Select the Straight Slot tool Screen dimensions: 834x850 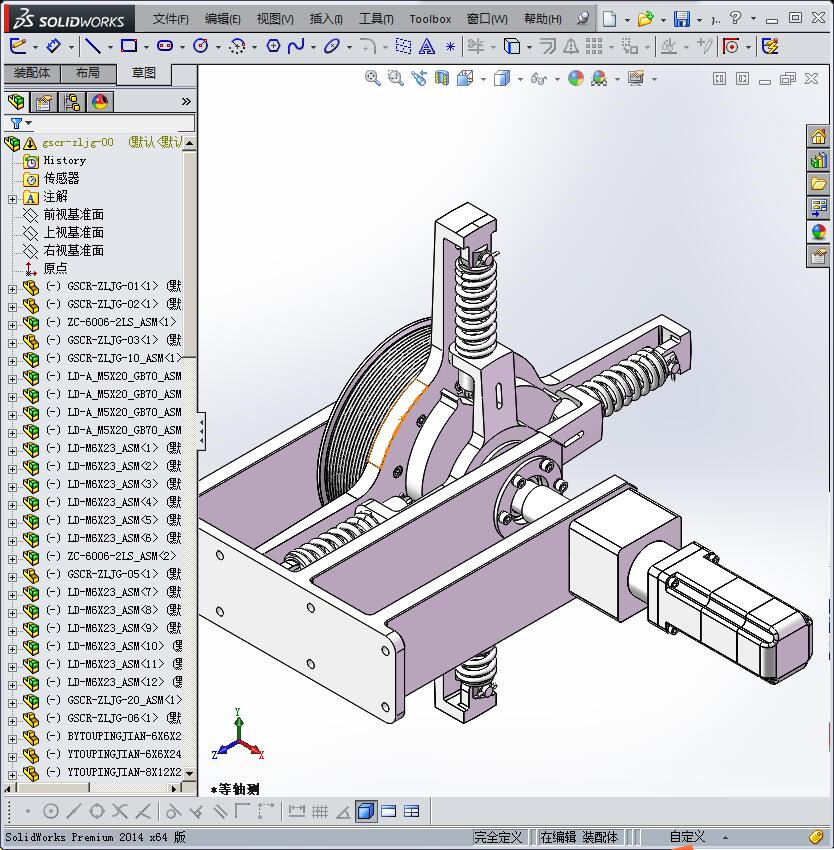coord(165,47)
